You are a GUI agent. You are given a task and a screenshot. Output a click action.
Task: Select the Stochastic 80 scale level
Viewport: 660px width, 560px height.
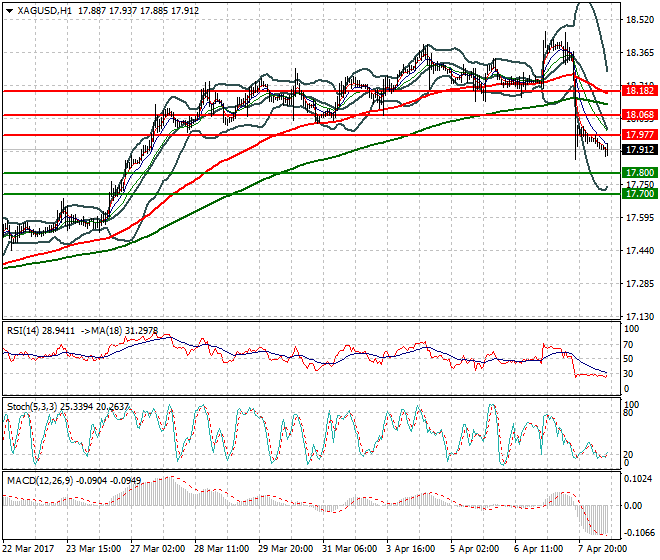pos(628,413)
